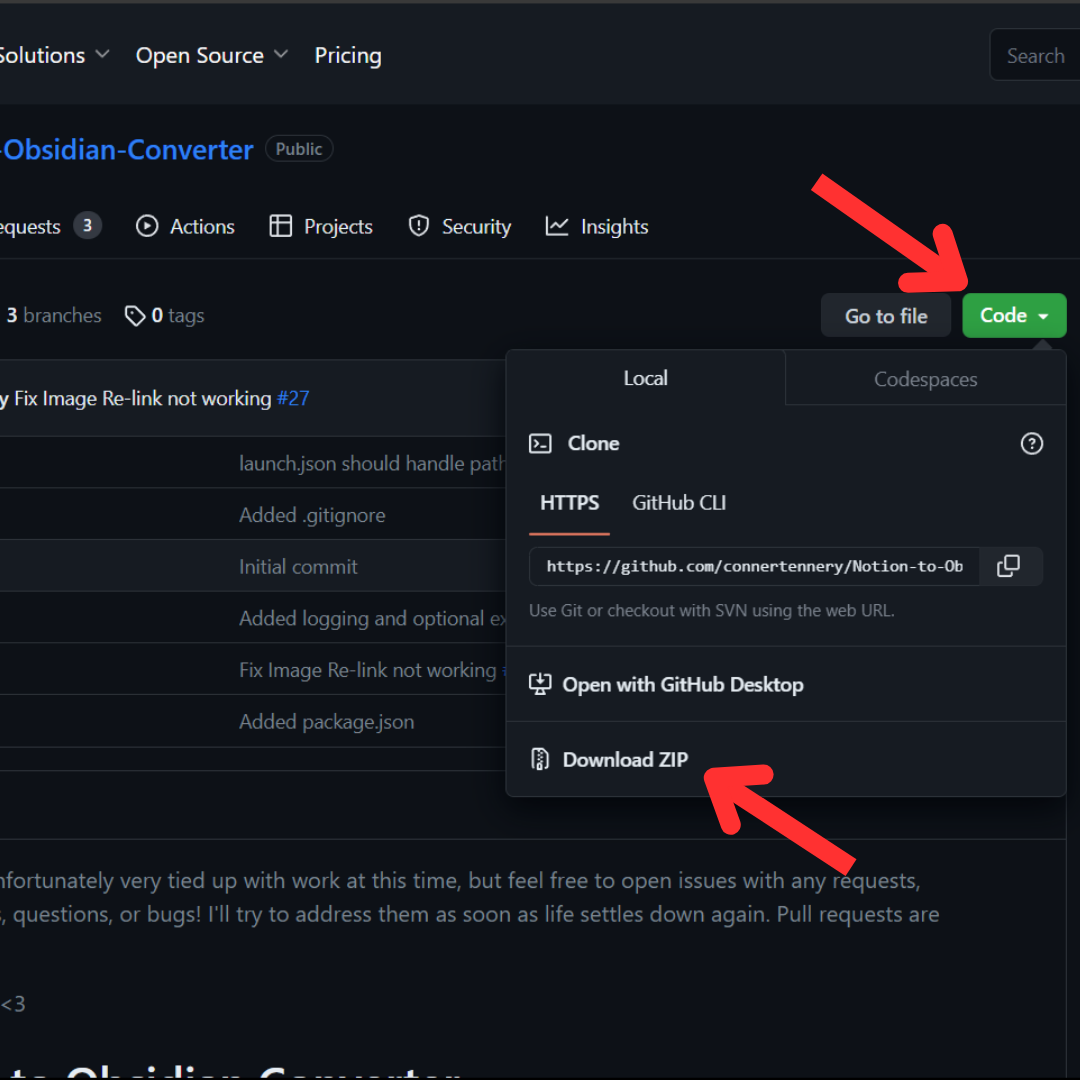
Task: Click the Projects table icon
Action: point(280,226)
